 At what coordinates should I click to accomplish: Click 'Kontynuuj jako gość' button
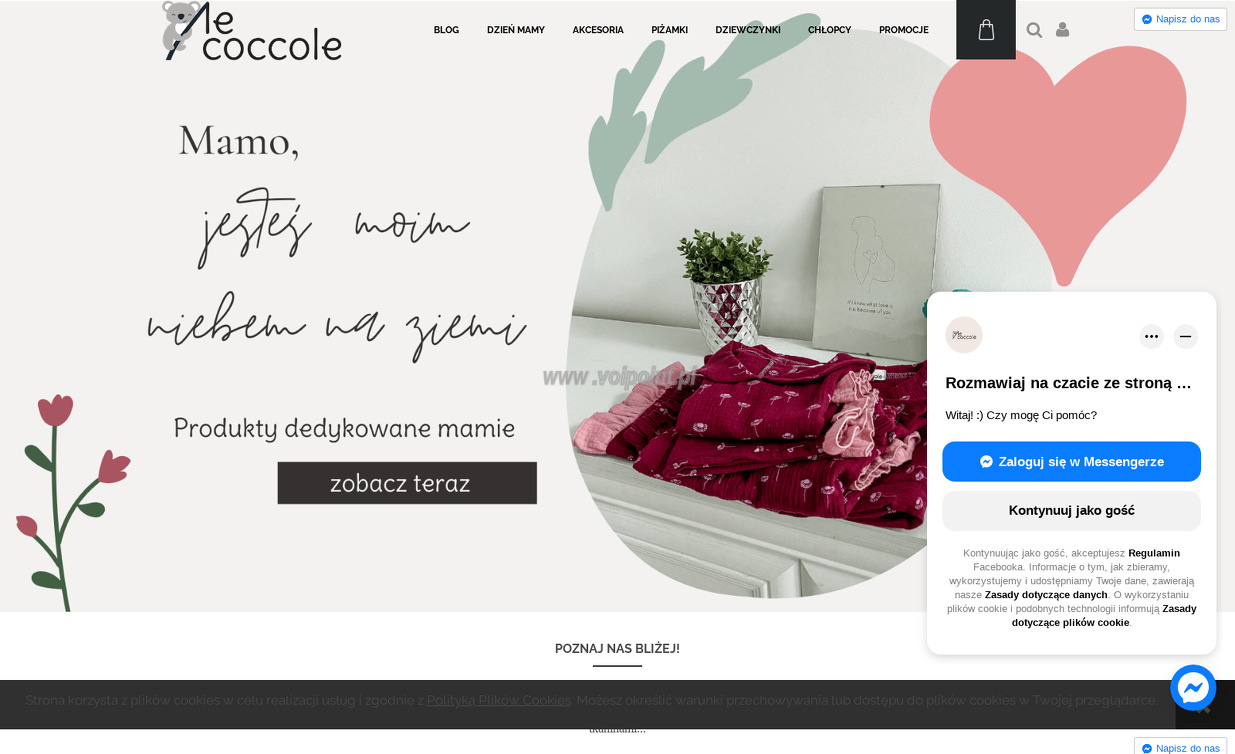pos(1071,511)
